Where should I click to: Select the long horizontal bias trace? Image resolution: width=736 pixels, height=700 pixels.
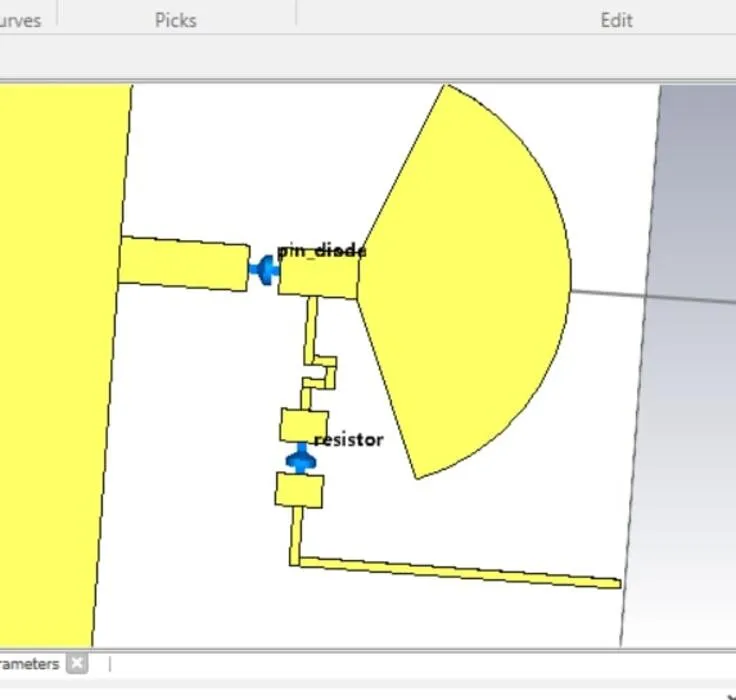[460, 571]
